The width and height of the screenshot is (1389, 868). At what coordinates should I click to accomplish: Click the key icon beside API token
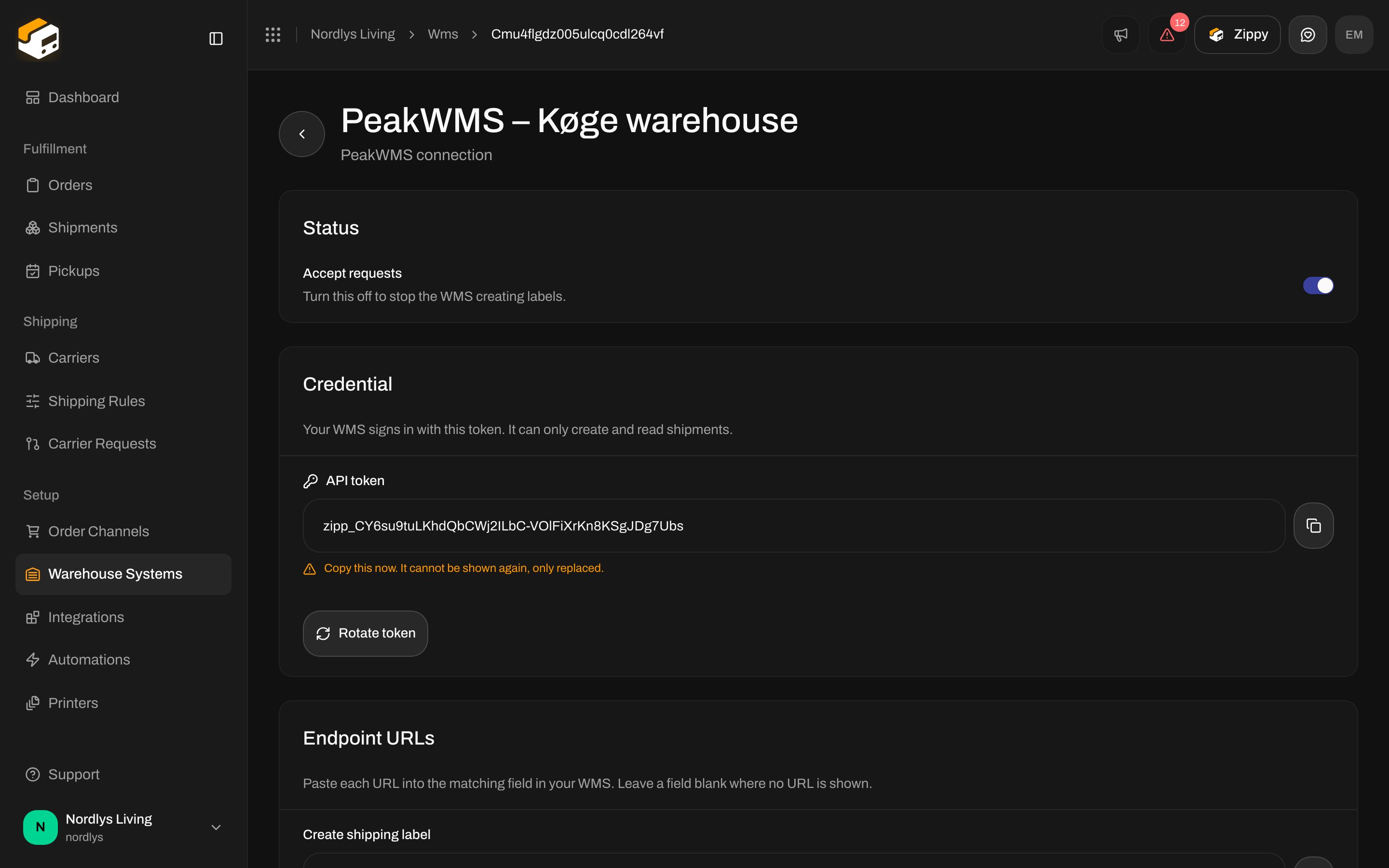click(311, 481)
